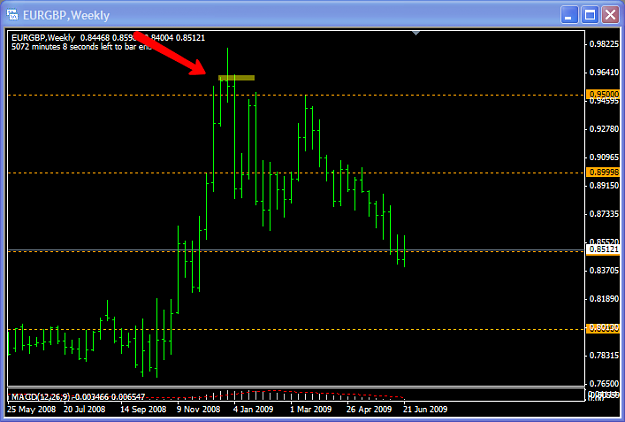Click the 25 May 2008 date label
This screenshot has height=422, width=625.
31,409
